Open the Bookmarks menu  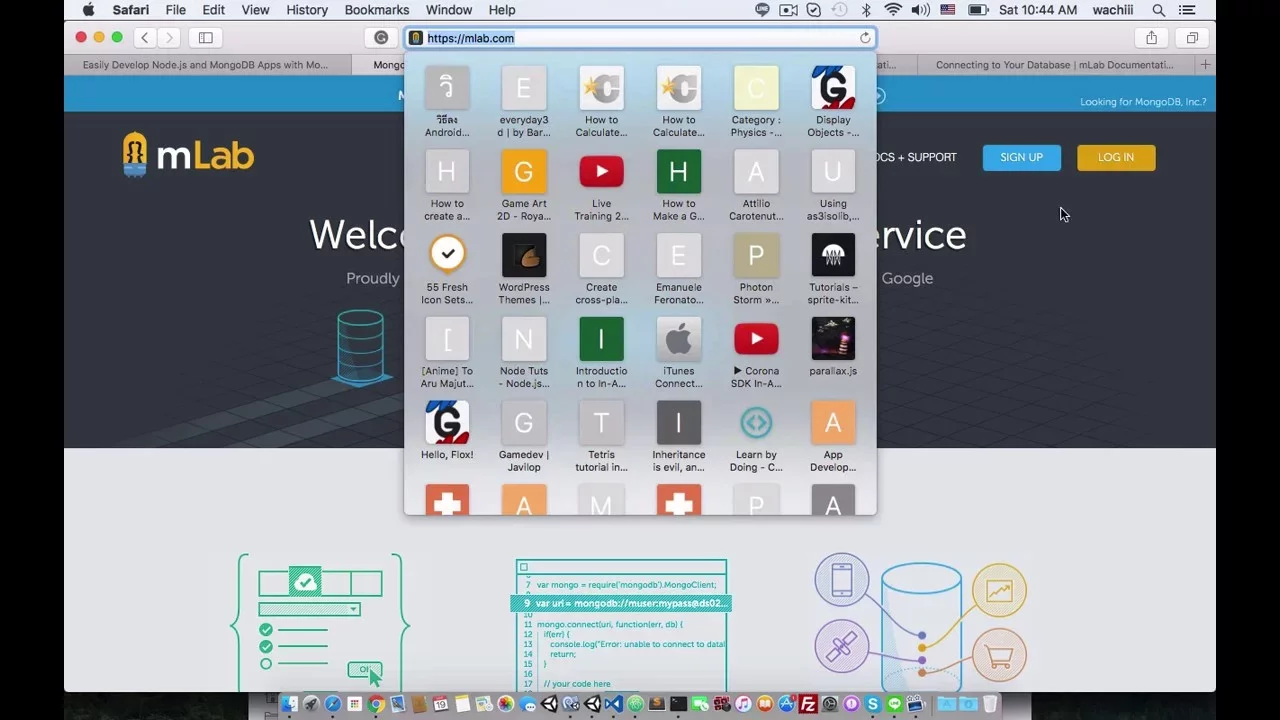tap(377, 10)
